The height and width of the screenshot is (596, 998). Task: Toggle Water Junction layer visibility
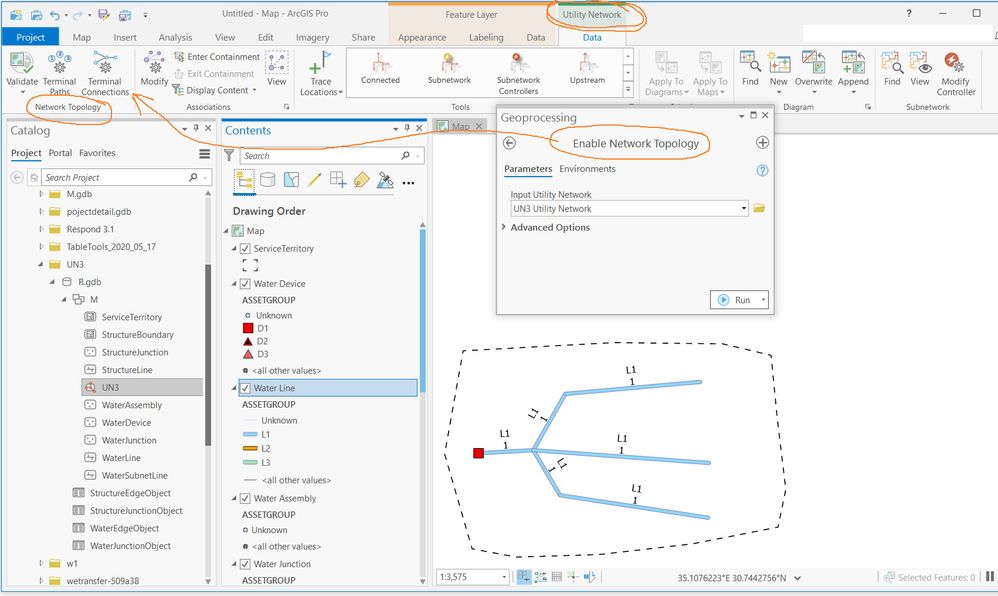[245, 564]
